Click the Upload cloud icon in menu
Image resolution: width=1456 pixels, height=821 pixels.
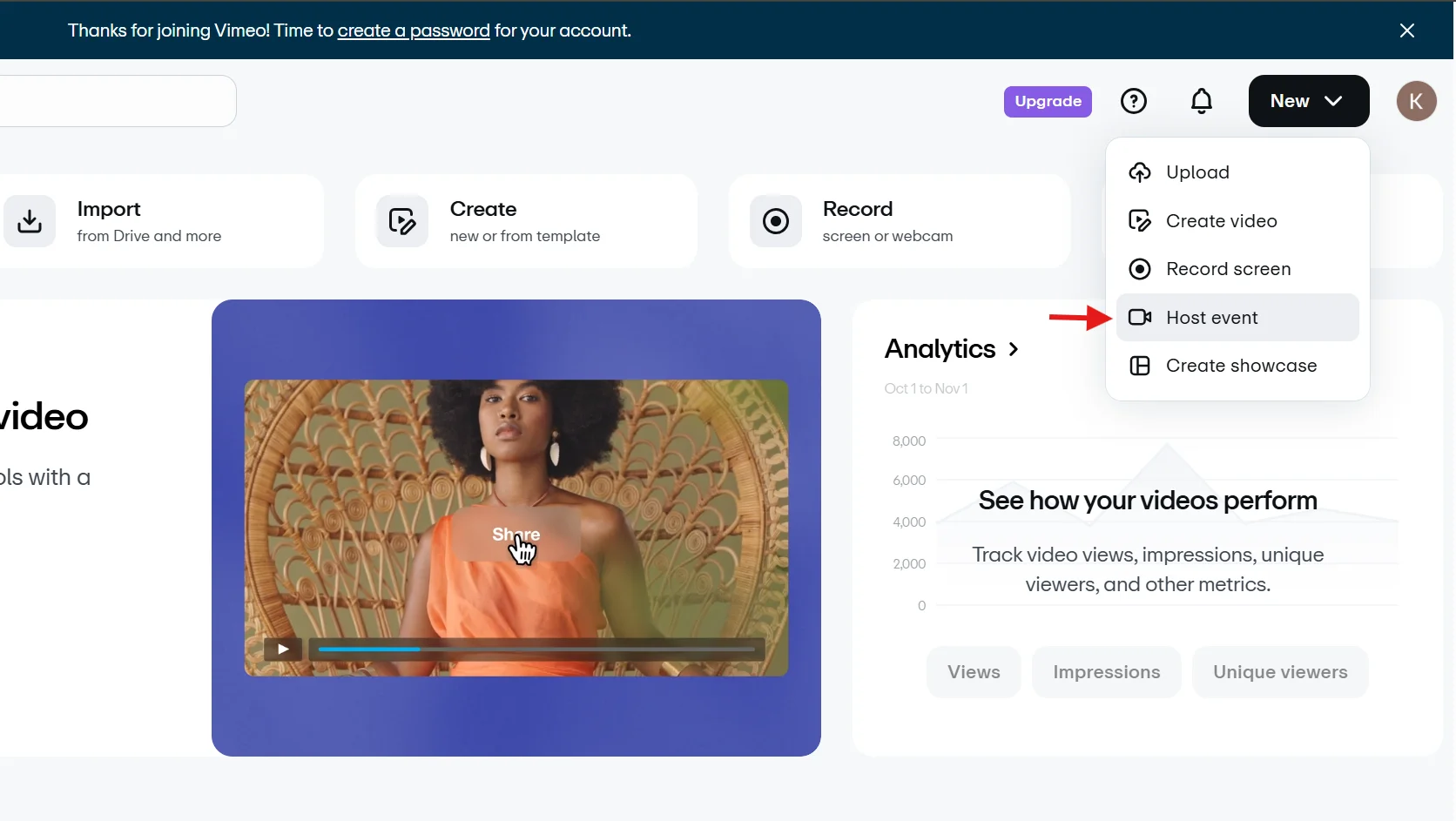pyautogui.click(x=1139, y=172)
